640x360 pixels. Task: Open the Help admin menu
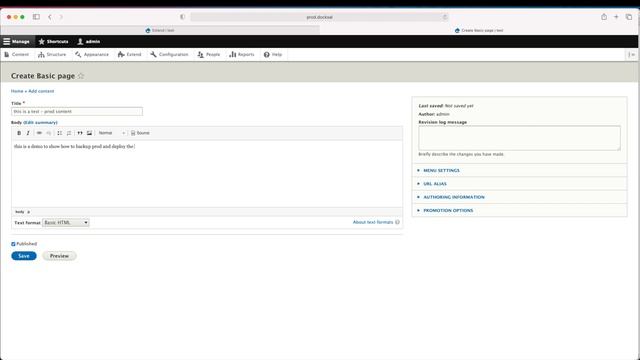(273, 55)
